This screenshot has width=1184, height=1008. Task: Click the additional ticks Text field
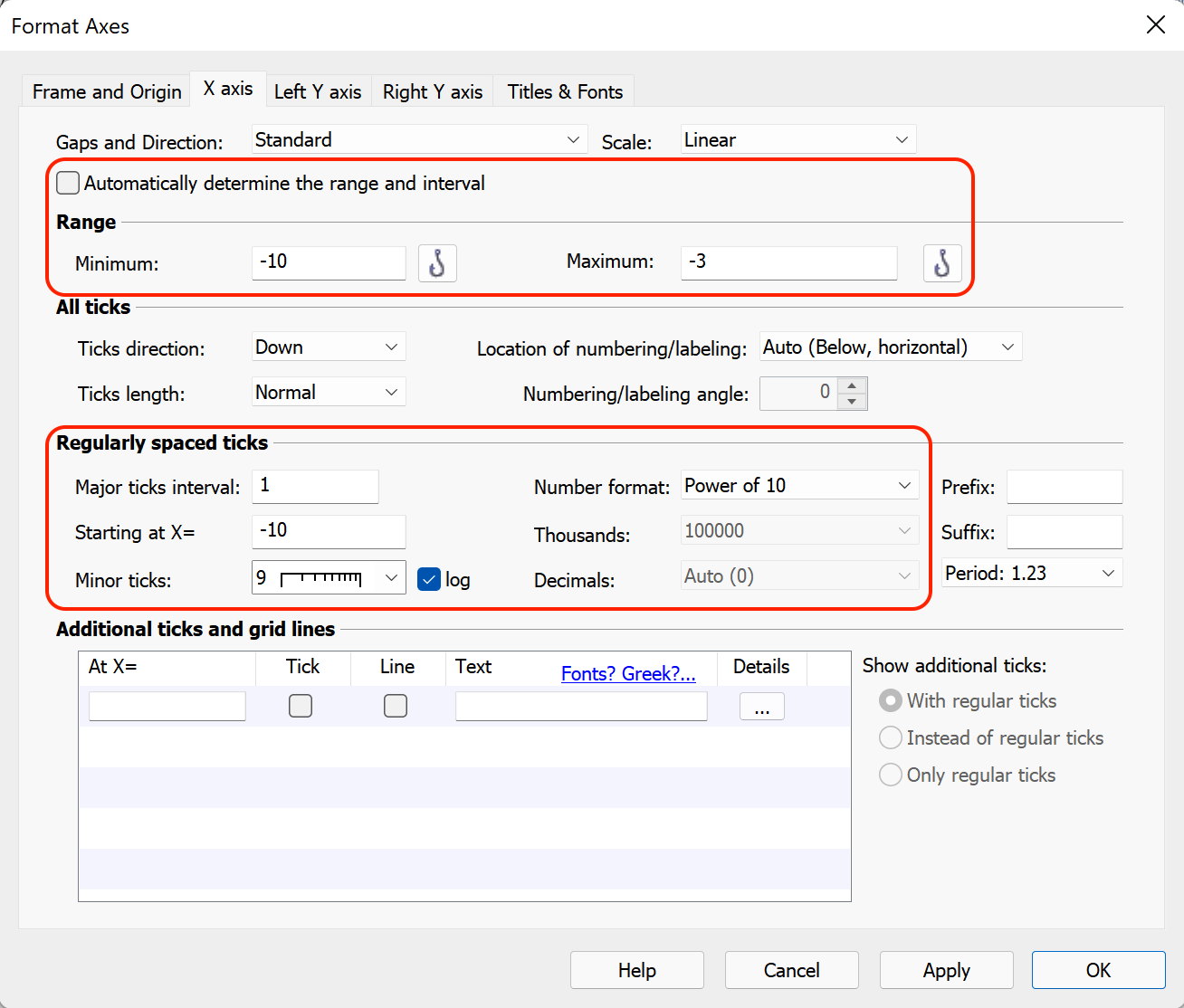point(581,706)
